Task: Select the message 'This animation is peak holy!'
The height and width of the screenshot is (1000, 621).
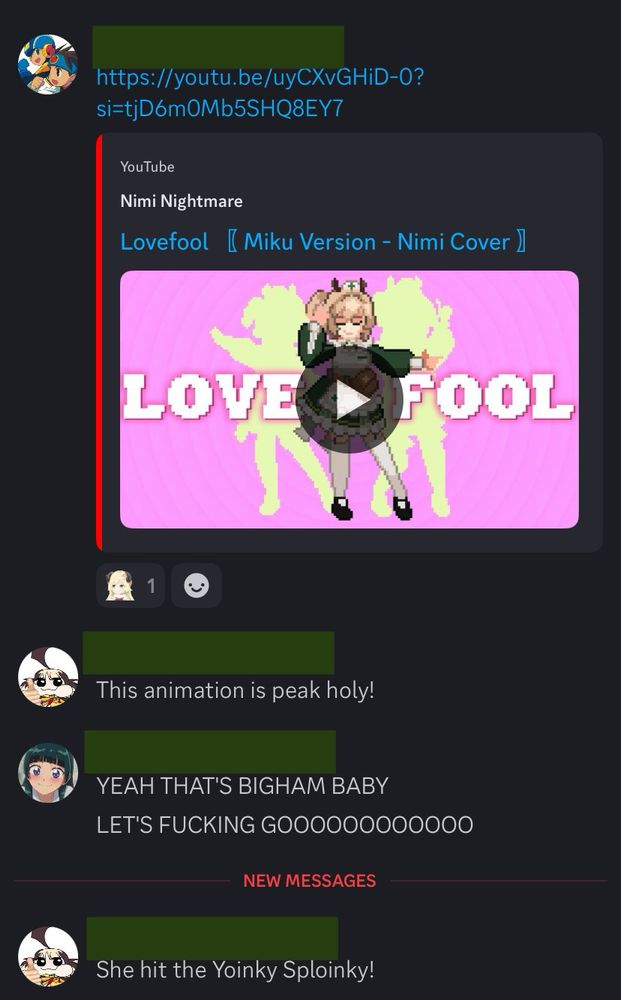Action: [235, 691]
